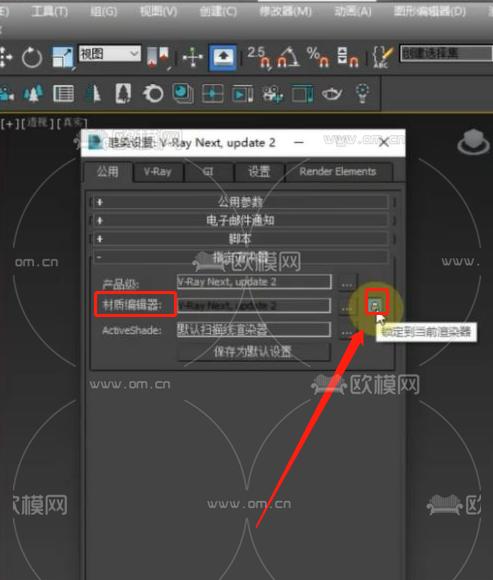Click the 保存为默认设置 button
Viewport: 493px width, 580px height.
(x=254, y=352)
